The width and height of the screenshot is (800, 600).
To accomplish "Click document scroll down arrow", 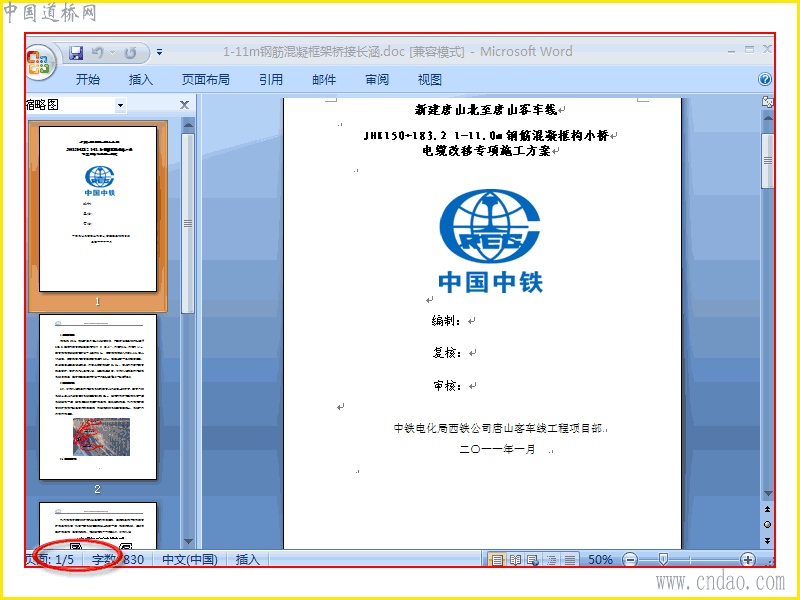I will (x=767, y=494).
